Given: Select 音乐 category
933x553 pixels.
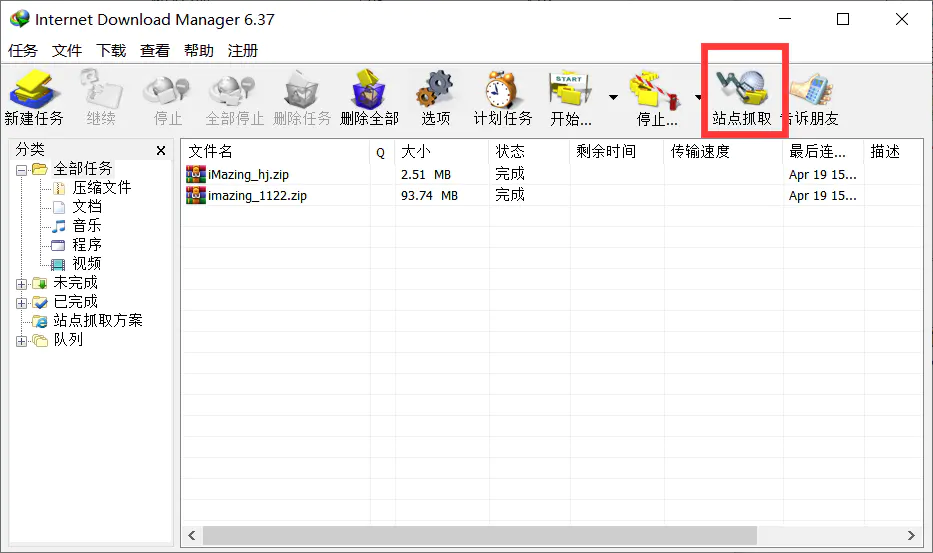Looking at the screenshot, I should click(x=87, y=226).
